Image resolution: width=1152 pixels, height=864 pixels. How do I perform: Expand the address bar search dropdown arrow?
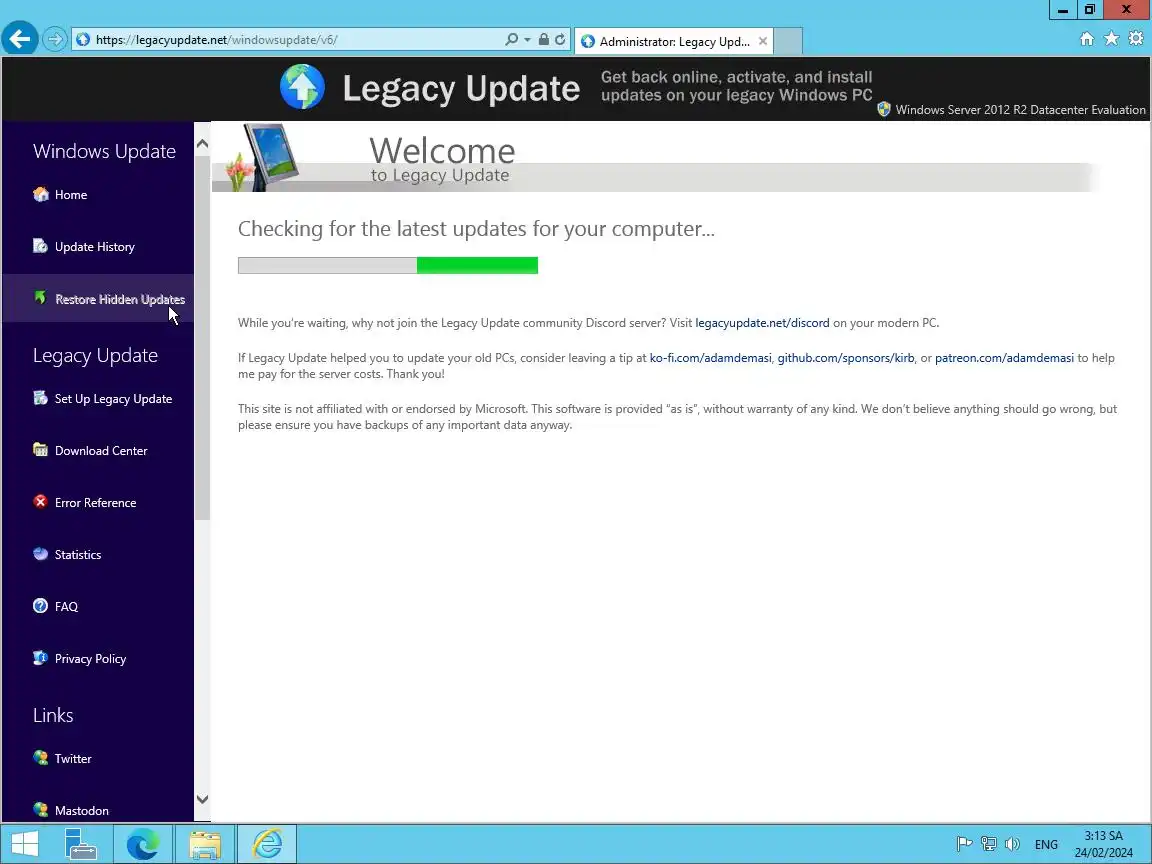click(528, 40)
